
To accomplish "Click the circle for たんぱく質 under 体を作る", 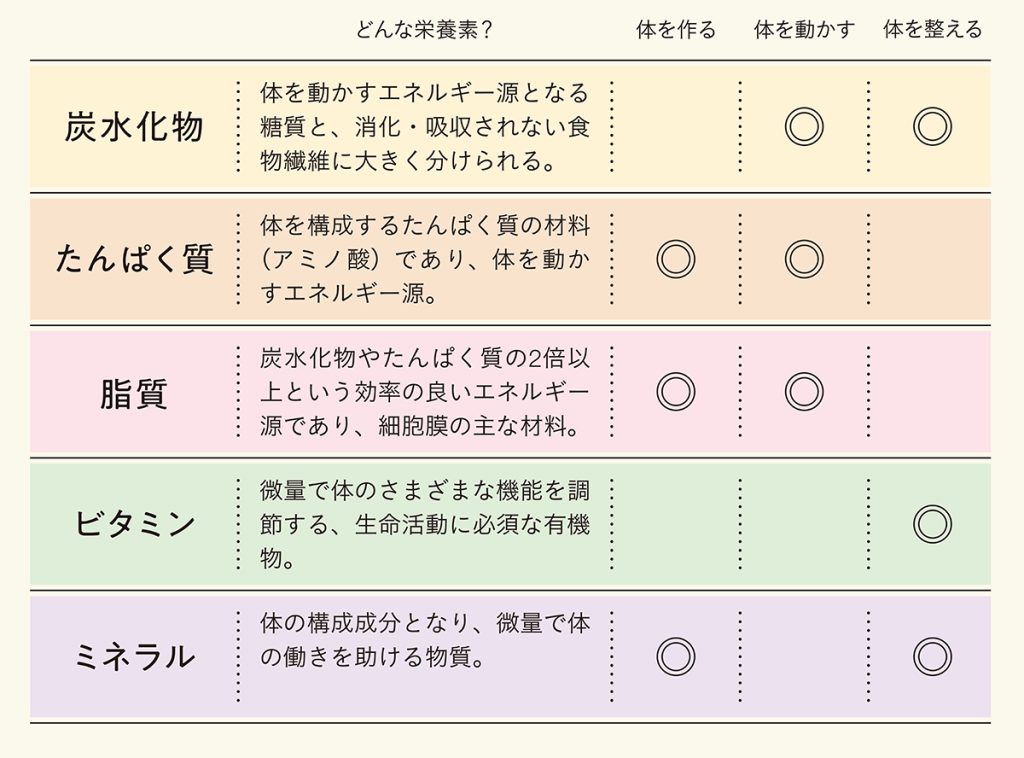I will click(x=675, y=259).
